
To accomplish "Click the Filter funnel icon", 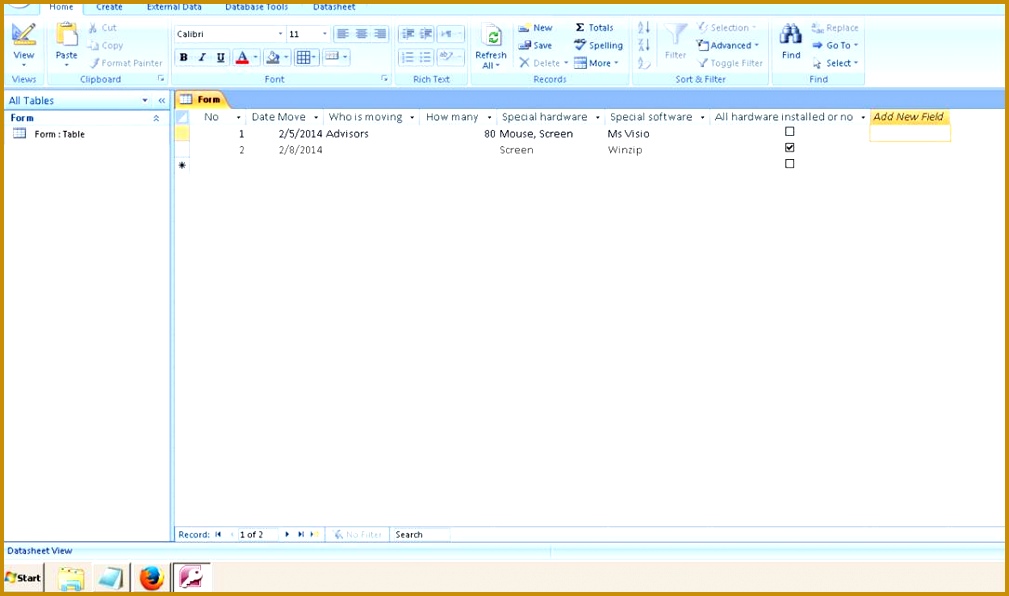I will (676, 35).
